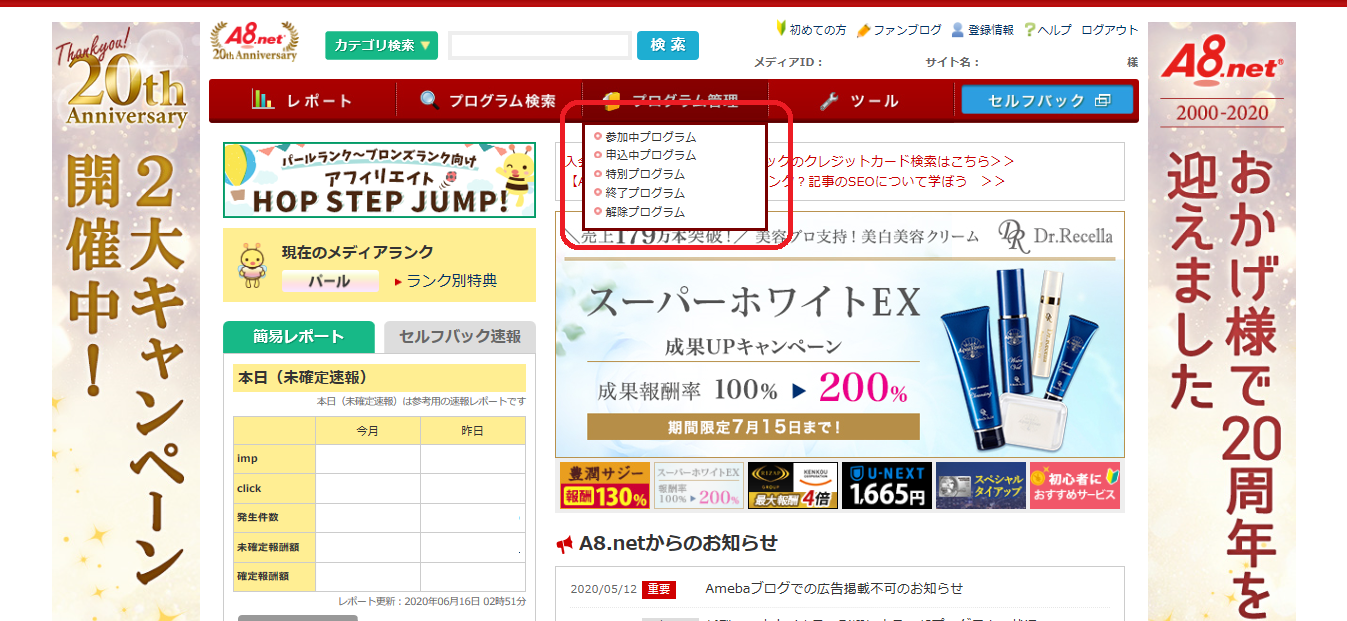Click the report bar chart icon
The height and width of the screenshot is (621, 1347).
click(x=263, y=100)
